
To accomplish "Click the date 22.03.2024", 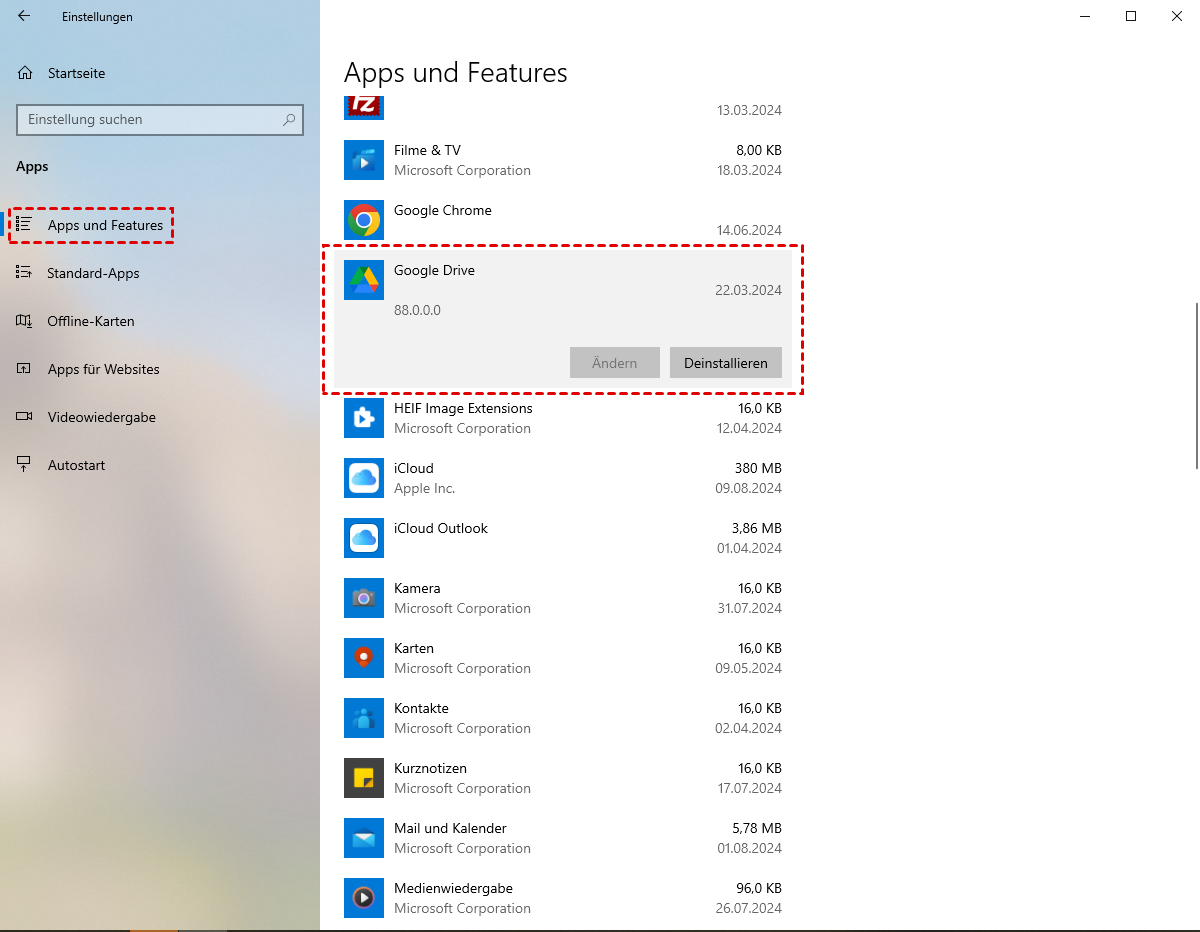I will (x=749, y=290).
